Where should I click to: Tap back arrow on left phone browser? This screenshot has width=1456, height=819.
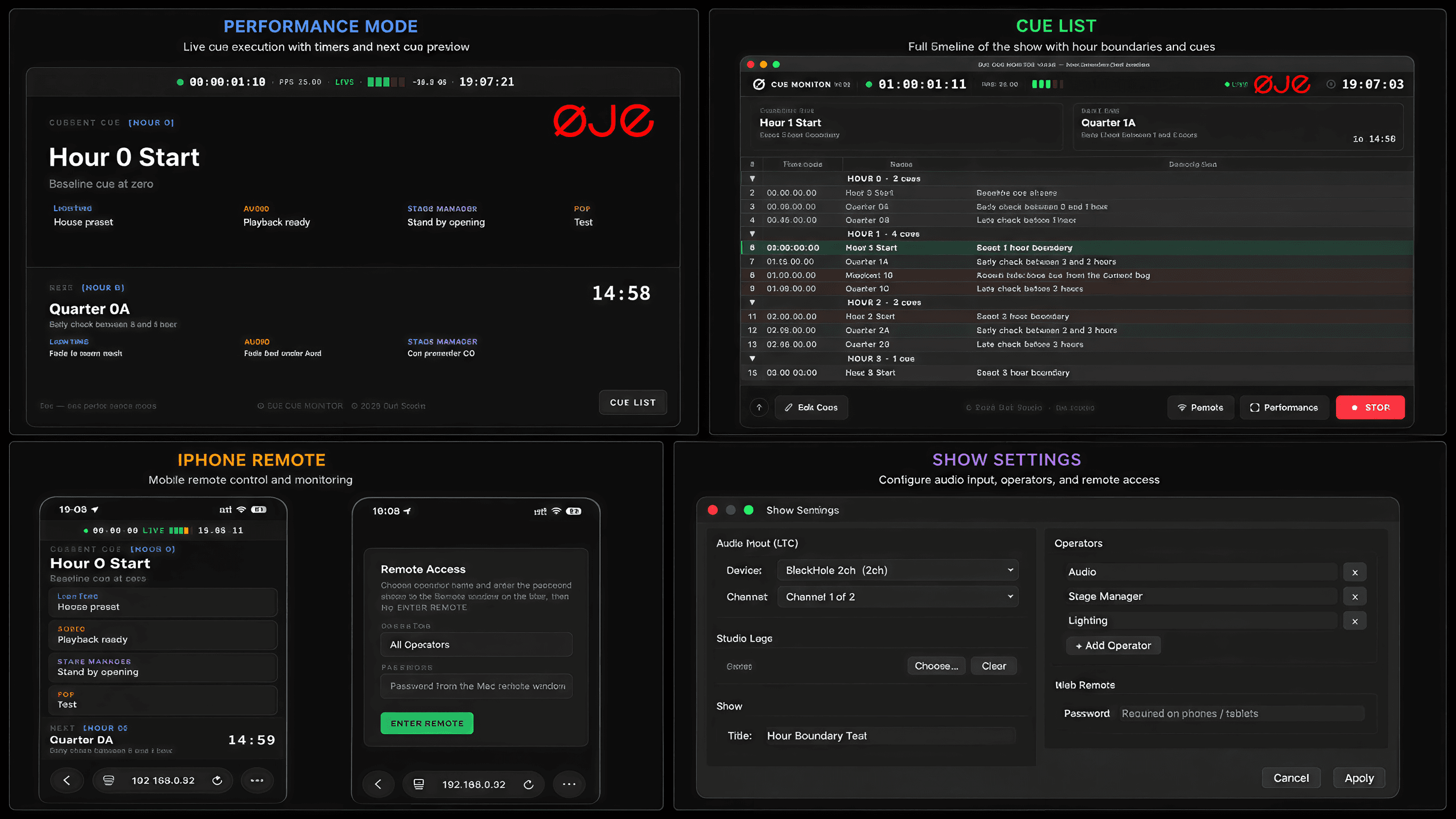tap(67, 781)
